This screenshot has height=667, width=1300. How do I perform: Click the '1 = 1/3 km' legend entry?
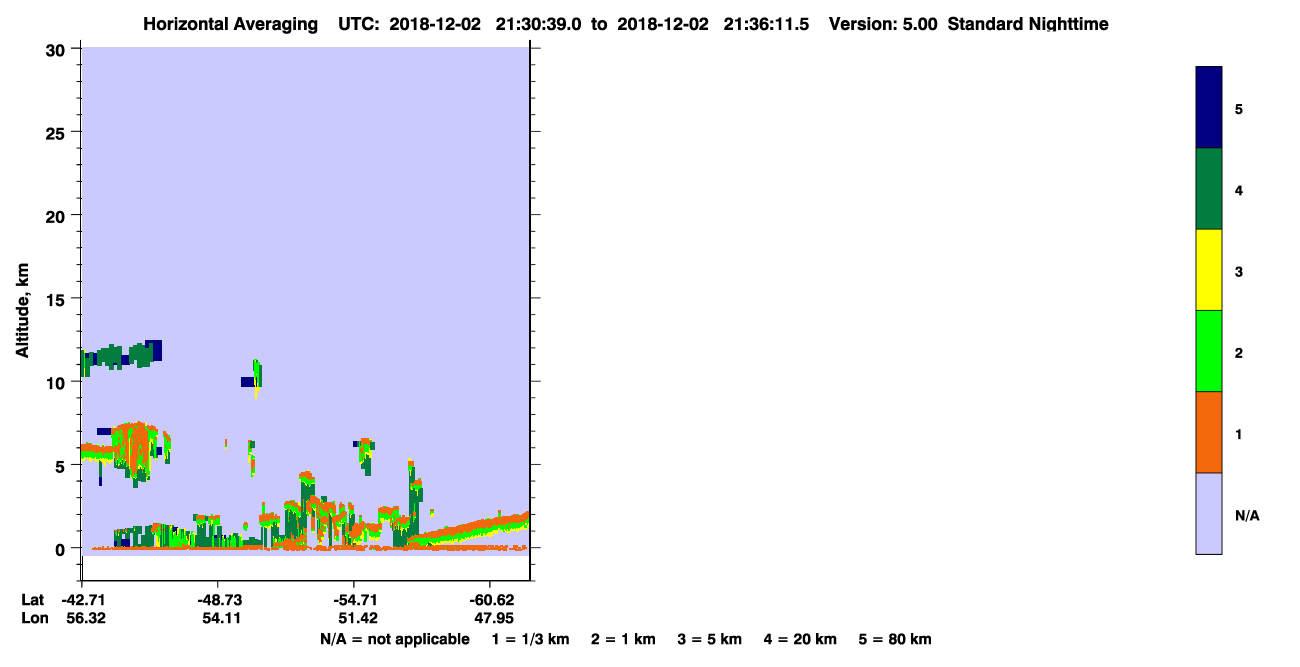click(x=530, y=639)
